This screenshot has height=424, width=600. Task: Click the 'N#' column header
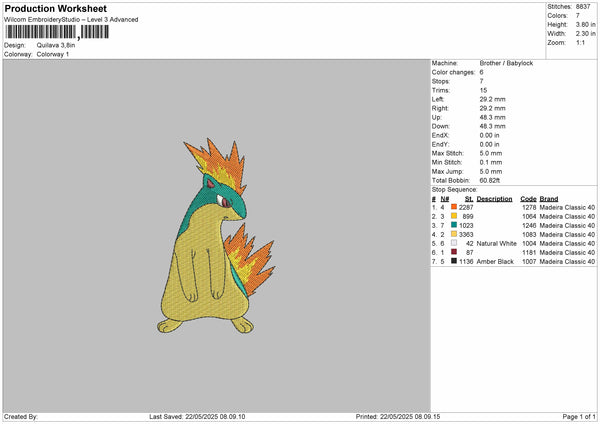coord(445,199)
